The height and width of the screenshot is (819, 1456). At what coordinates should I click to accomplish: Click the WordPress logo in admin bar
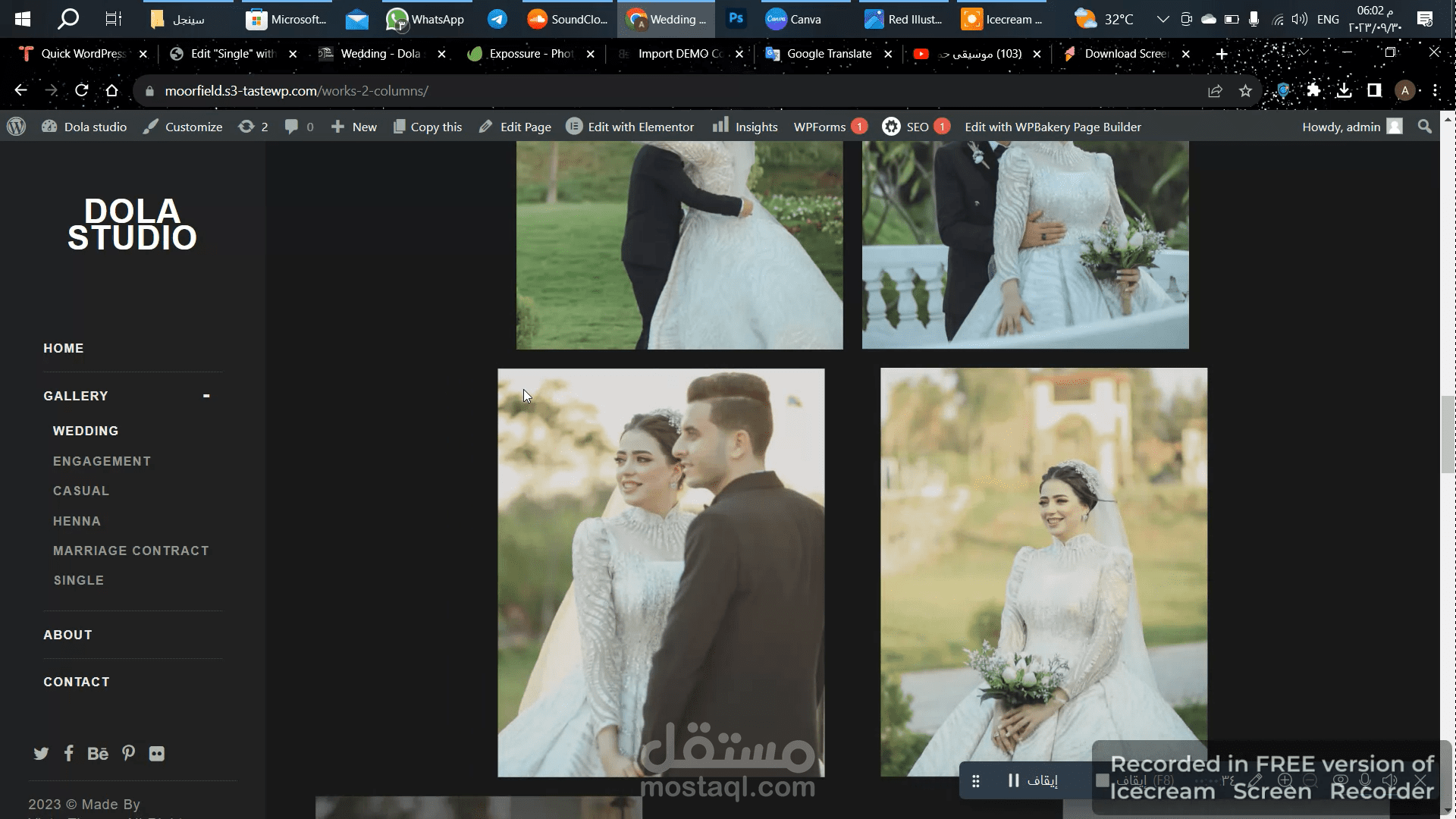17,127
